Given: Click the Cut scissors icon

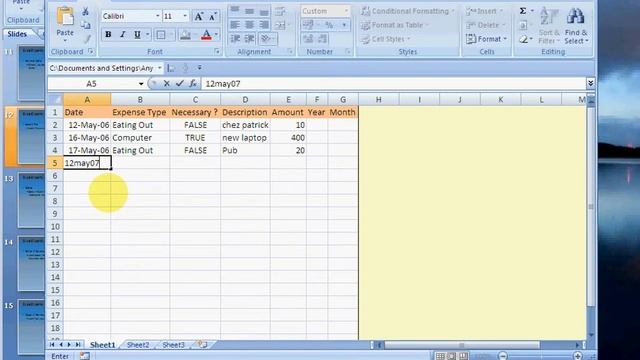Looking at the screenshot, I should [x=85, y=12].
